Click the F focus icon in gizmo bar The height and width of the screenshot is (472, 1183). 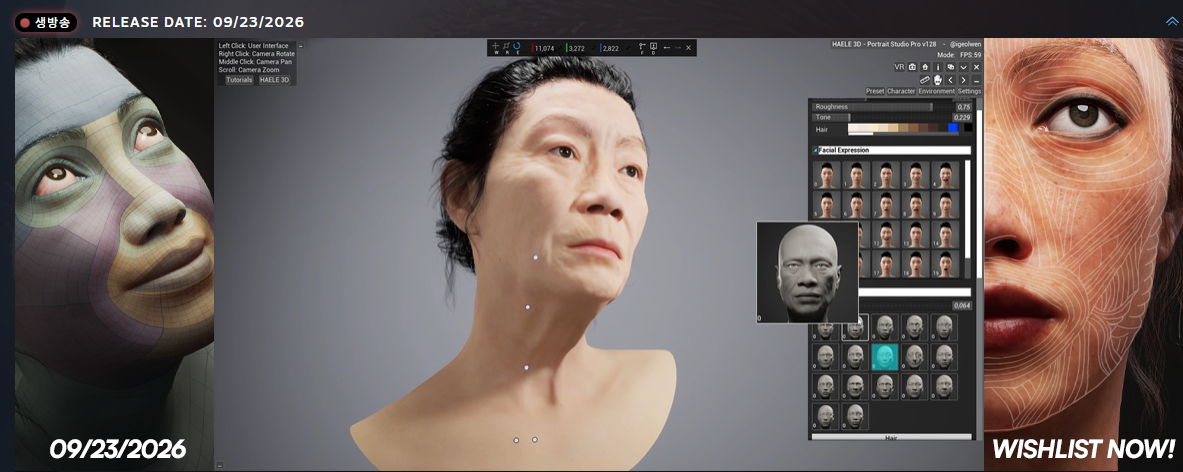click(642, 48)
